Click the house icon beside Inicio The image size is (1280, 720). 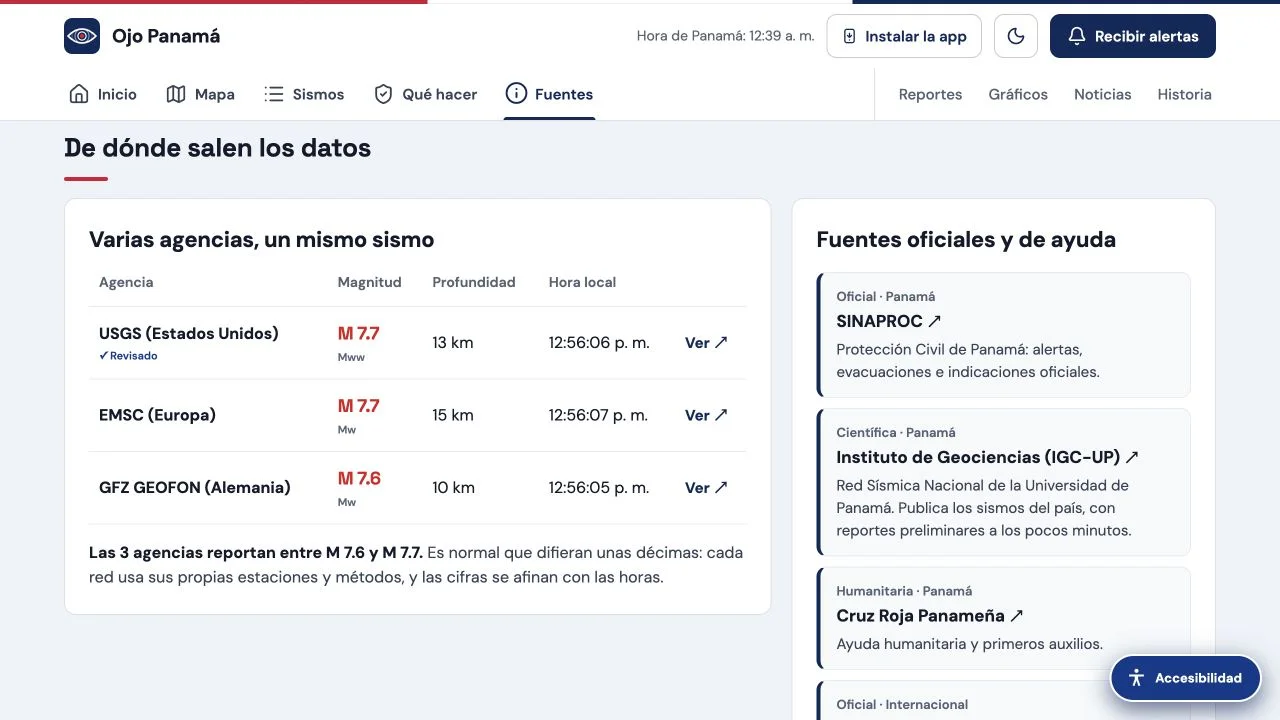coord(79,94)
